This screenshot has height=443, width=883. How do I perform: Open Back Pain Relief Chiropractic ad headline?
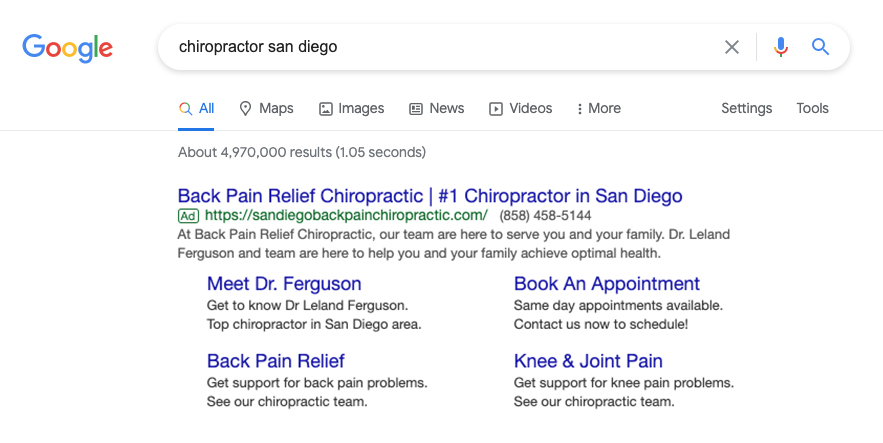(430, 195)
